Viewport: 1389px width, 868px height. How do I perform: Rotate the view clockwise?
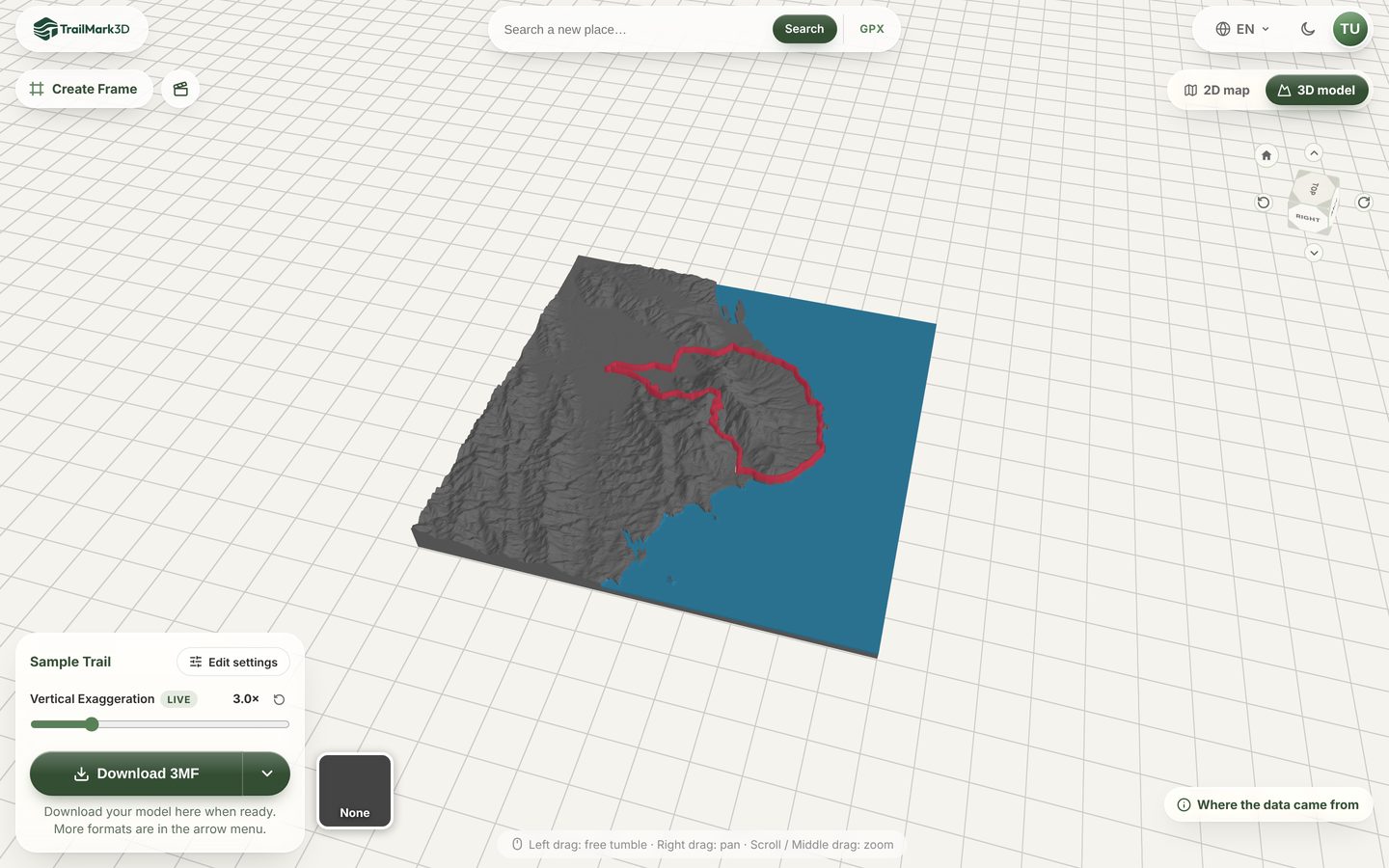click(1364, 203)
